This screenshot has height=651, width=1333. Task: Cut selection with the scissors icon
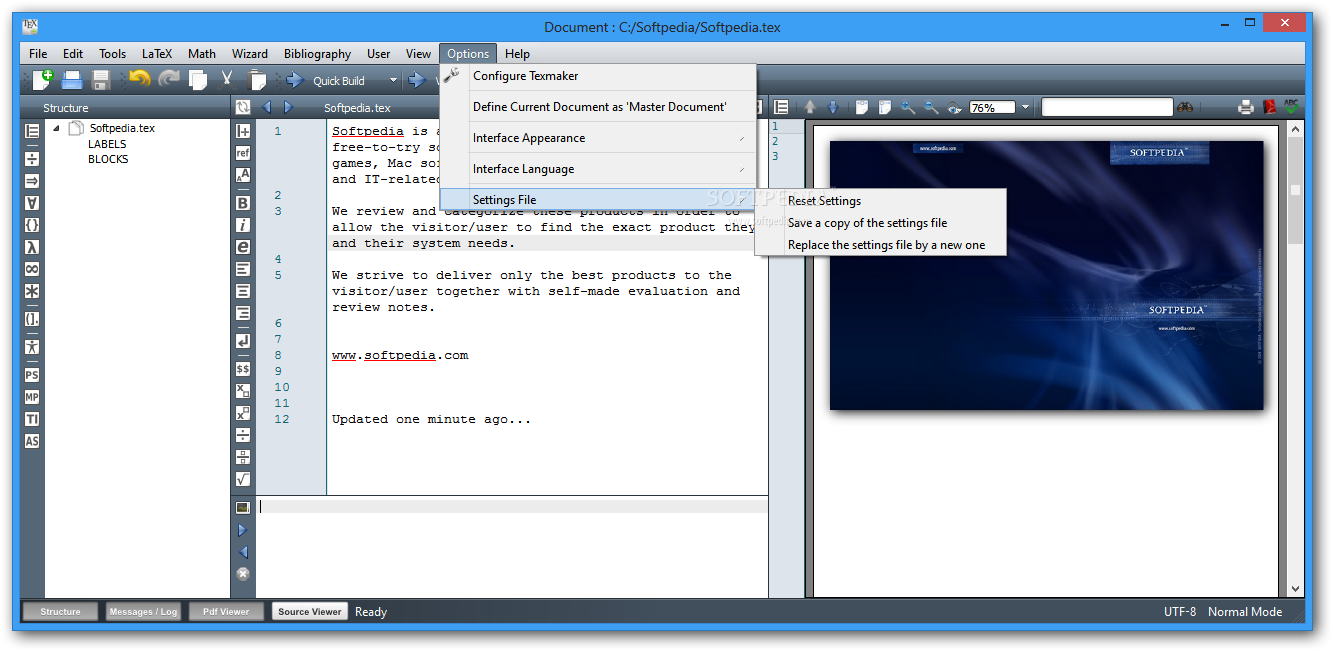(227, 80)
